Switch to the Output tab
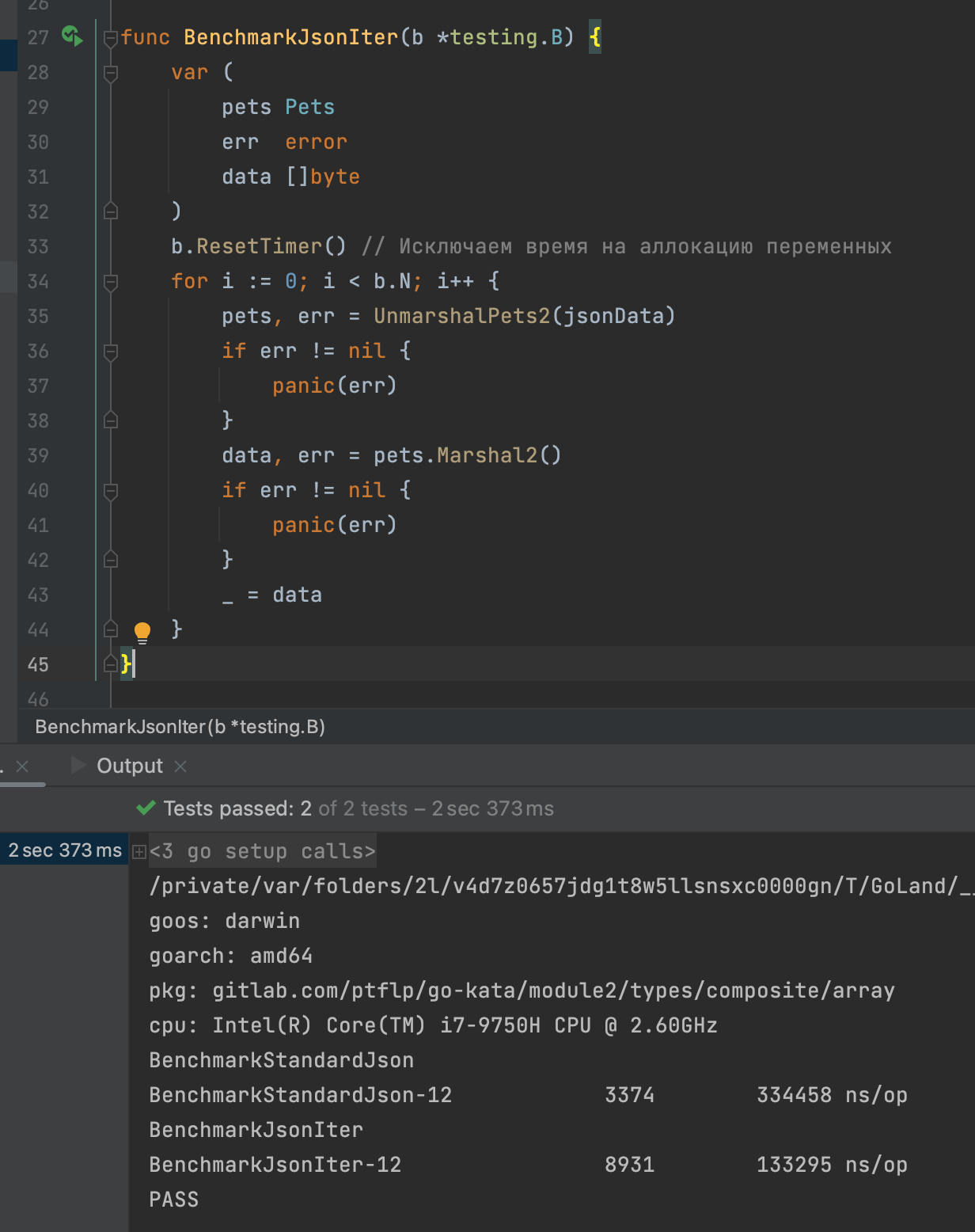 click(x=129, y=766)
